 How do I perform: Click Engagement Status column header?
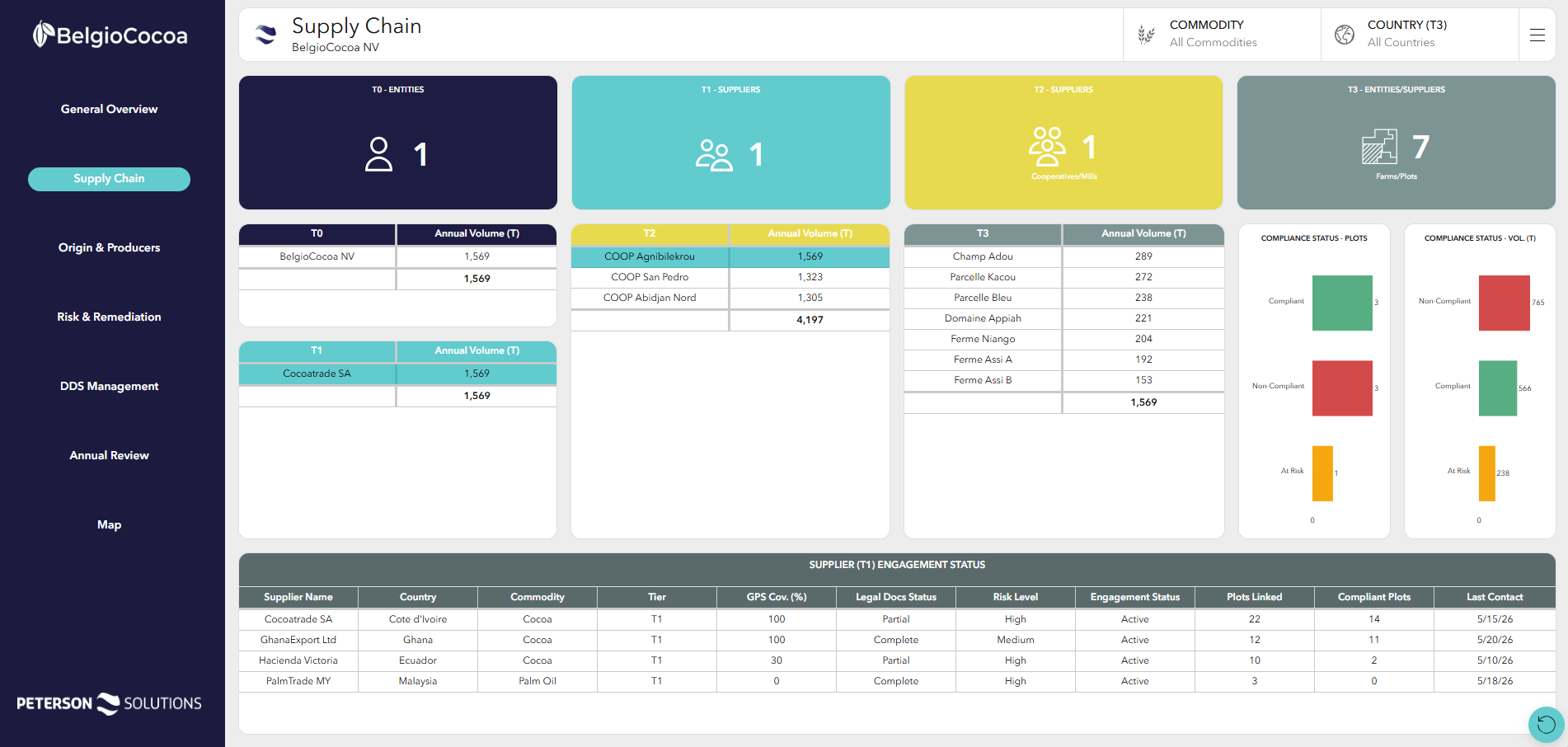(1135, 597)
